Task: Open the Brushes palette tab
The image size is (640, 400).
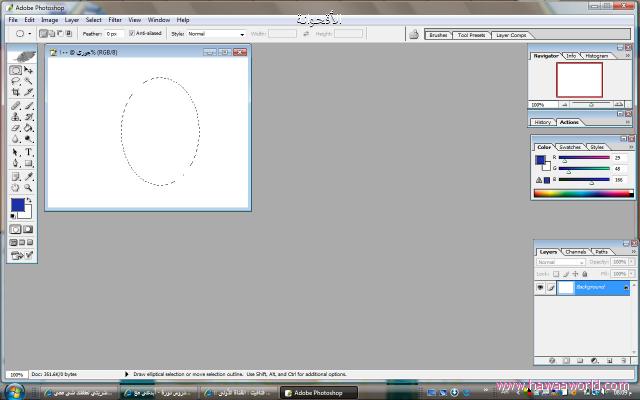Action: [x=438, y=34]
